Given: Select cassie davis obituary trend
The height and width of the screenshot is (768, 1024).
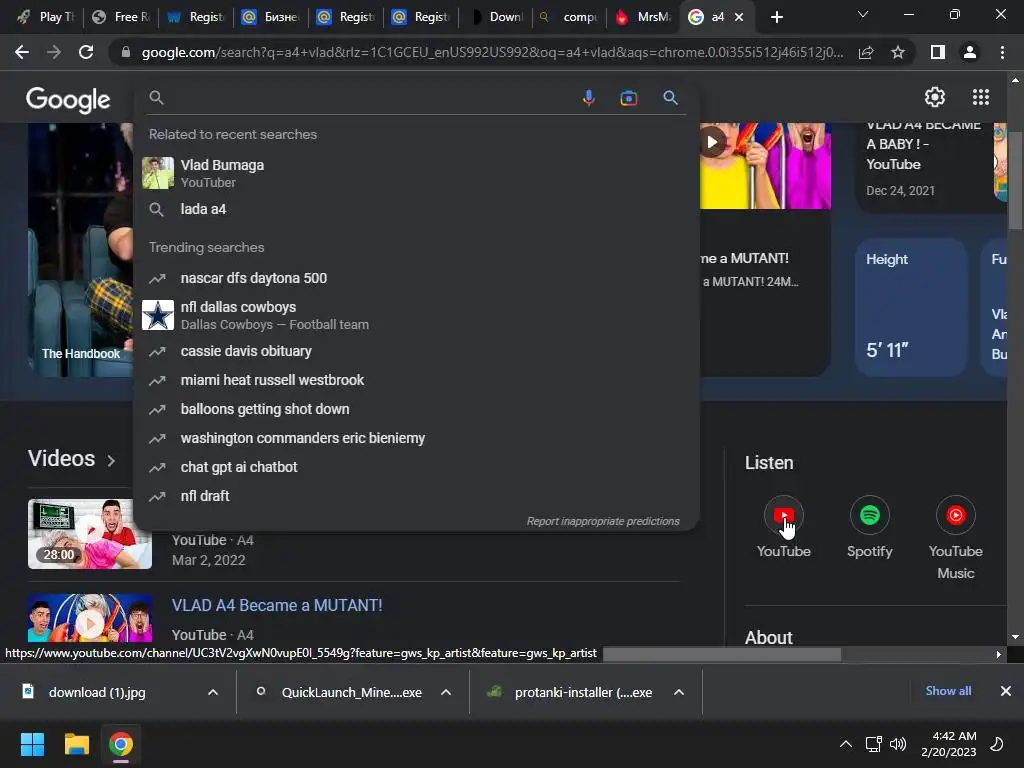Looking at the screenshot, I should tap(416, 351).
